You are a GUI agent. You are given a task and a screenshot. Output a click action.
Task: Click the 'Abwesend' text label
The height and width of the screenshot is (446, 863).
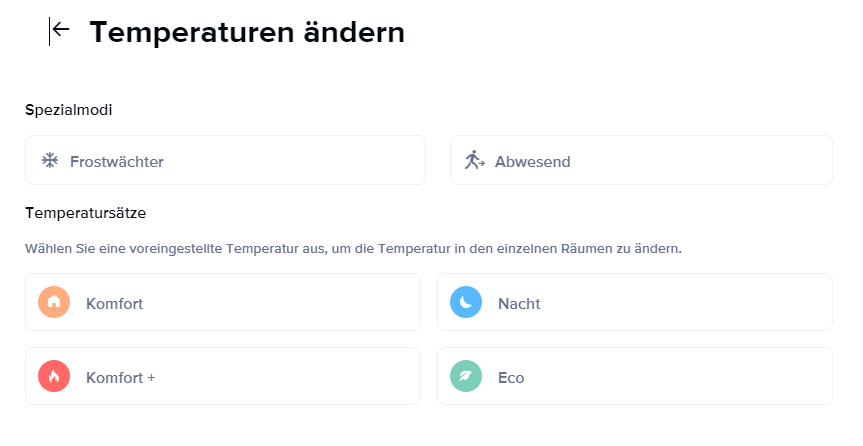click(x=532, y=162)
